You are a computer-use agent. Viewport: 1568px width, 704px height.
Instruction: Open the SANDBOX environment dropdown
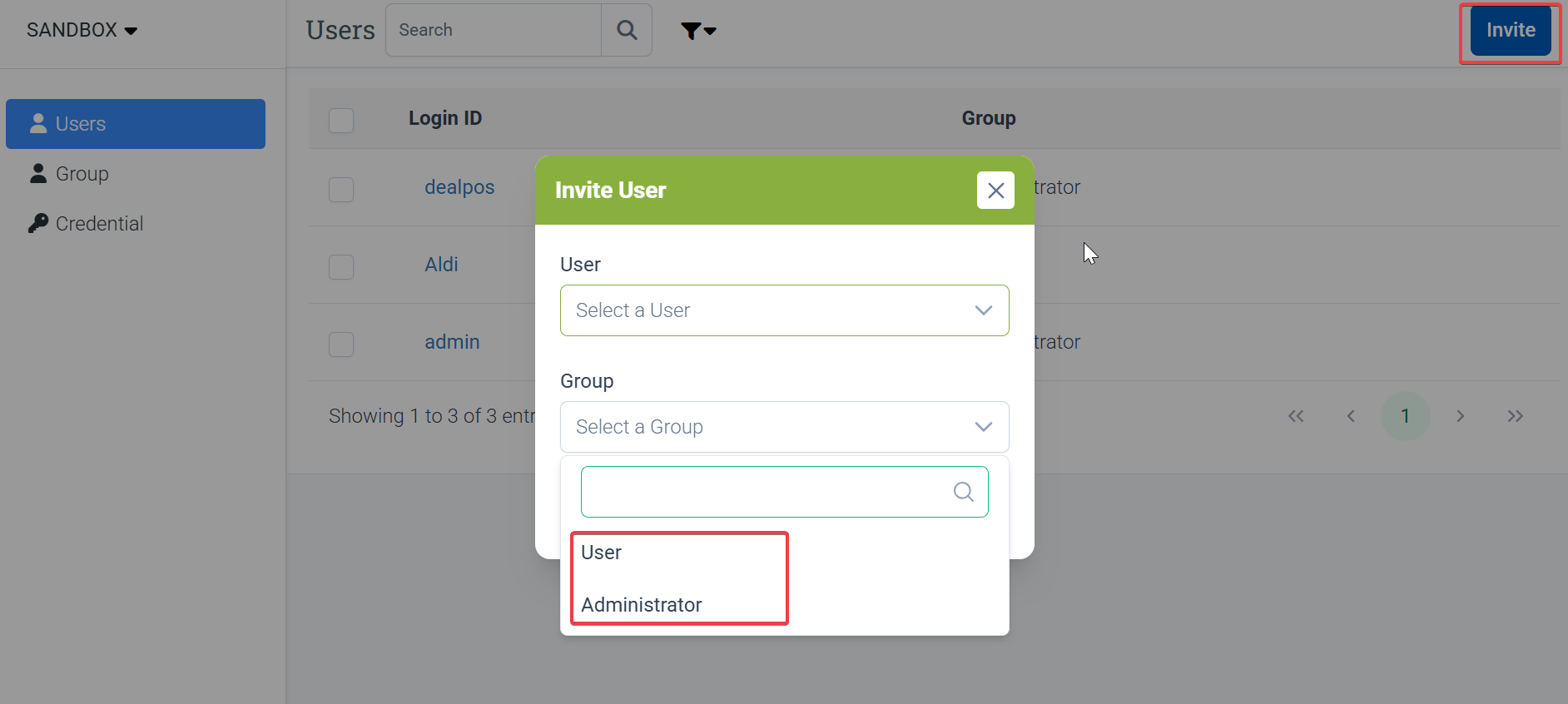[82, 31]
